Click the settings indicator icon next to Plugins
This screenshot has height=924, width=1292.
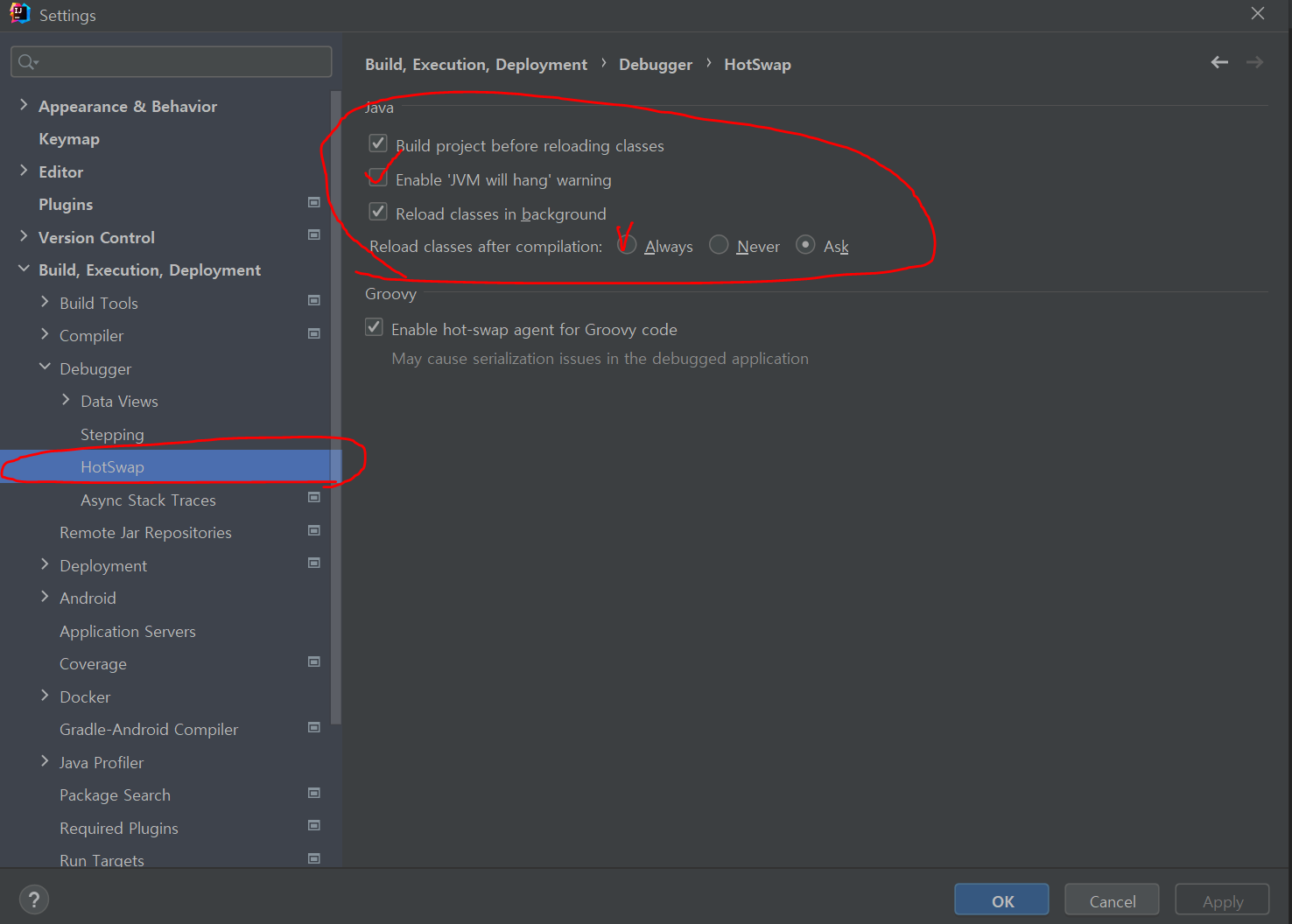click(313, 202)
